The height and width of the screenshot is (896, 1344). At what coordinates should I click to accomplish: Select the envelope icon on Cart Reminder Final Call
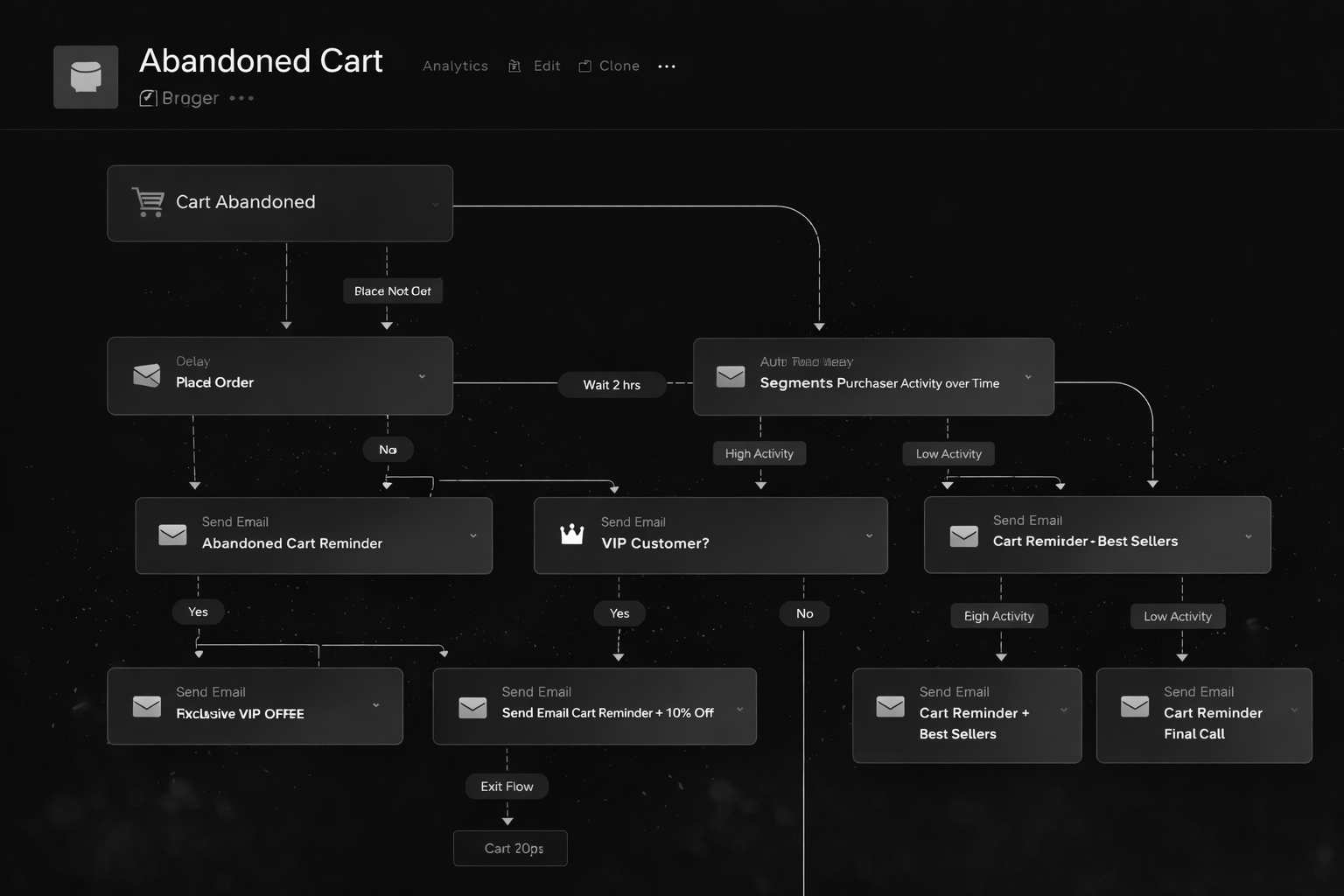[x=1135, y=705]
